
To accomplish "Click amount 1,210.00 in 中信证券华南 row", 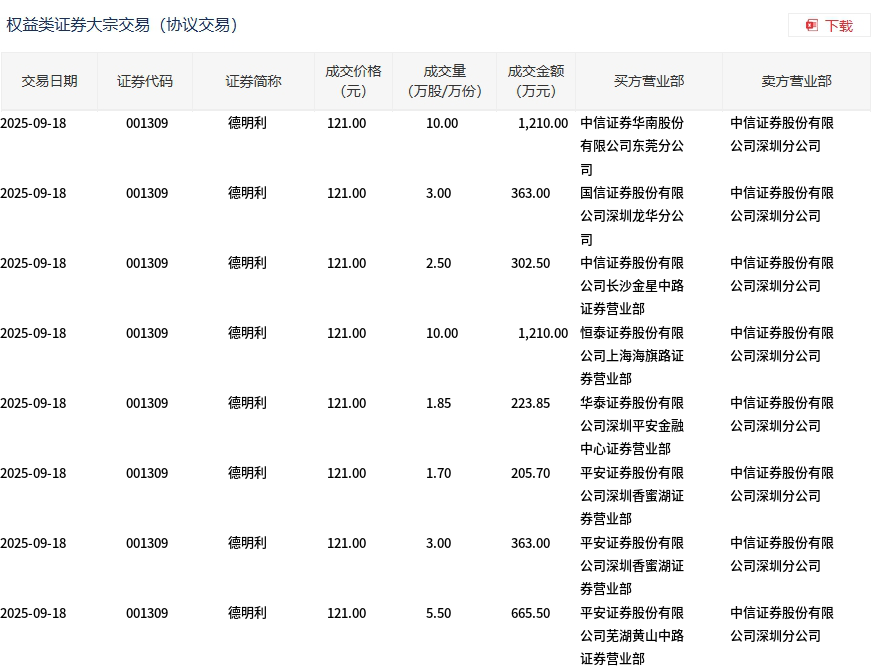I will (543, 123).
